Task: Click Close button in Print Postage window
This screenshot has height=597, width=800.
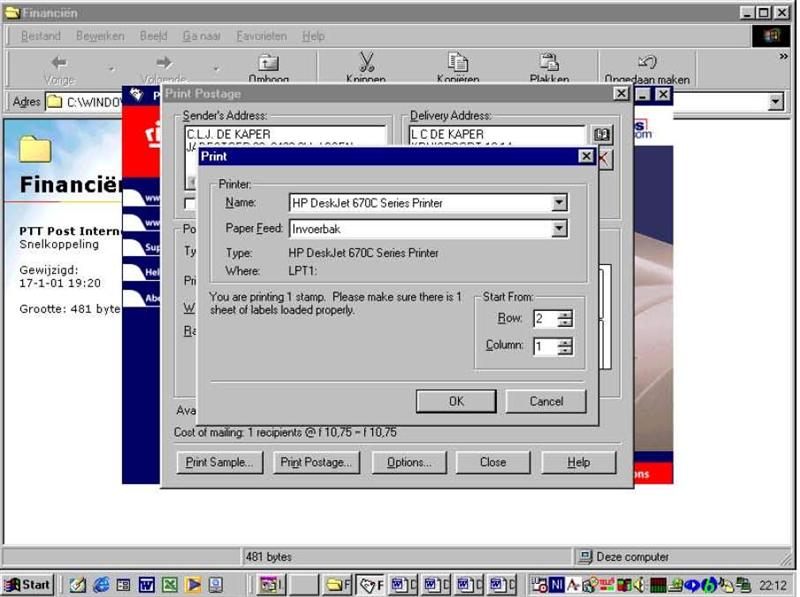Action: click(493, 462)
